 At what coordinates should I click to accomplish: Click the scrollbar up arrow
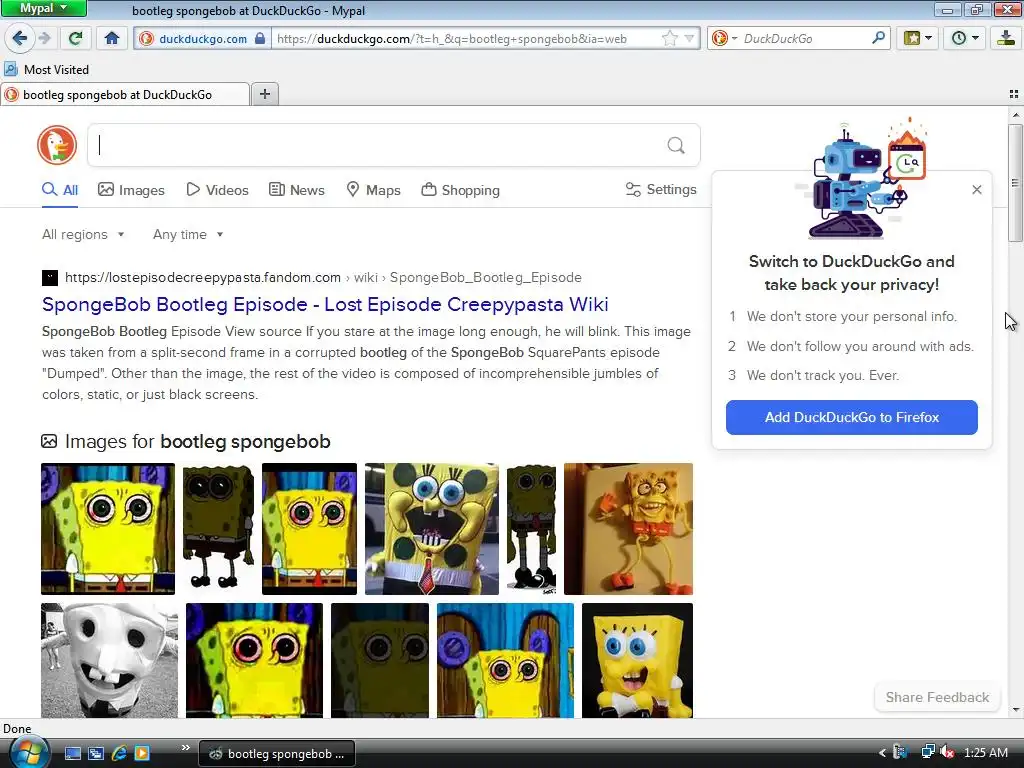[1015, 115]
